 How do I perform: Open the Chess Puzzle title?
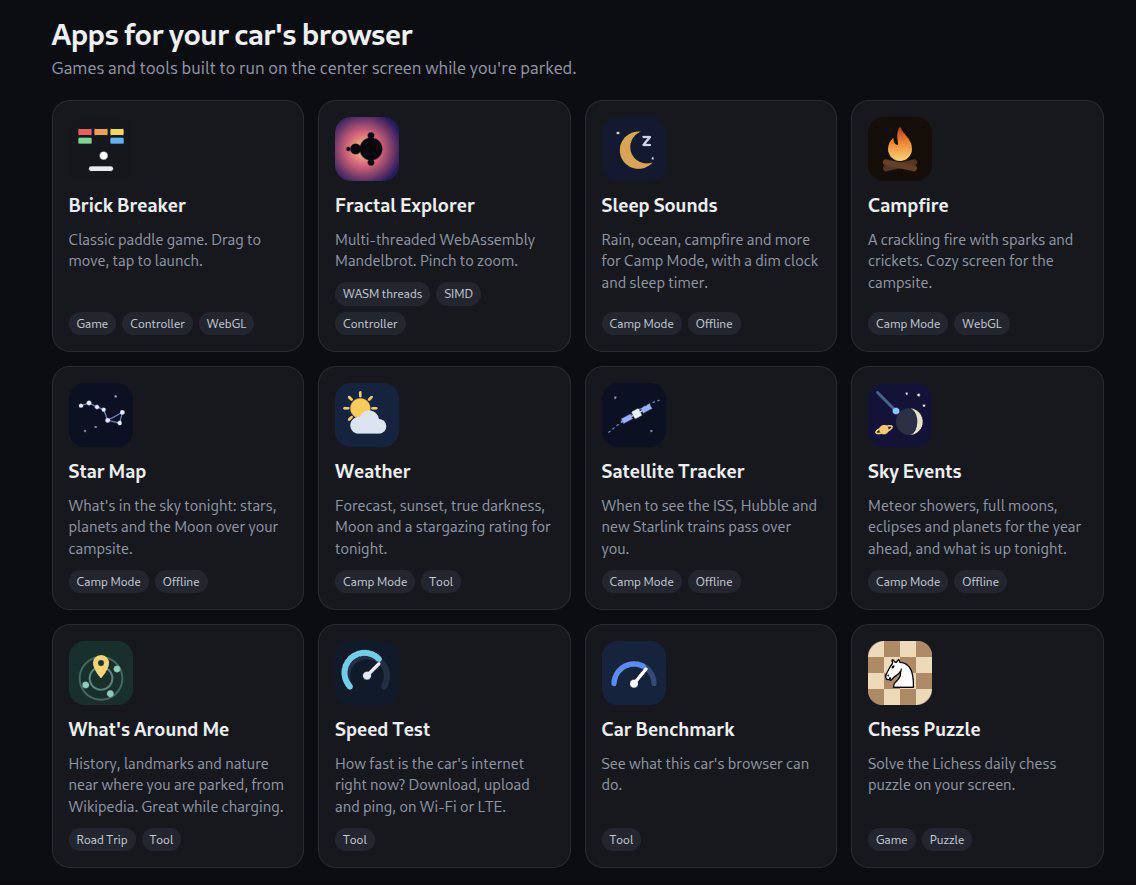click(x=924, y=729)
